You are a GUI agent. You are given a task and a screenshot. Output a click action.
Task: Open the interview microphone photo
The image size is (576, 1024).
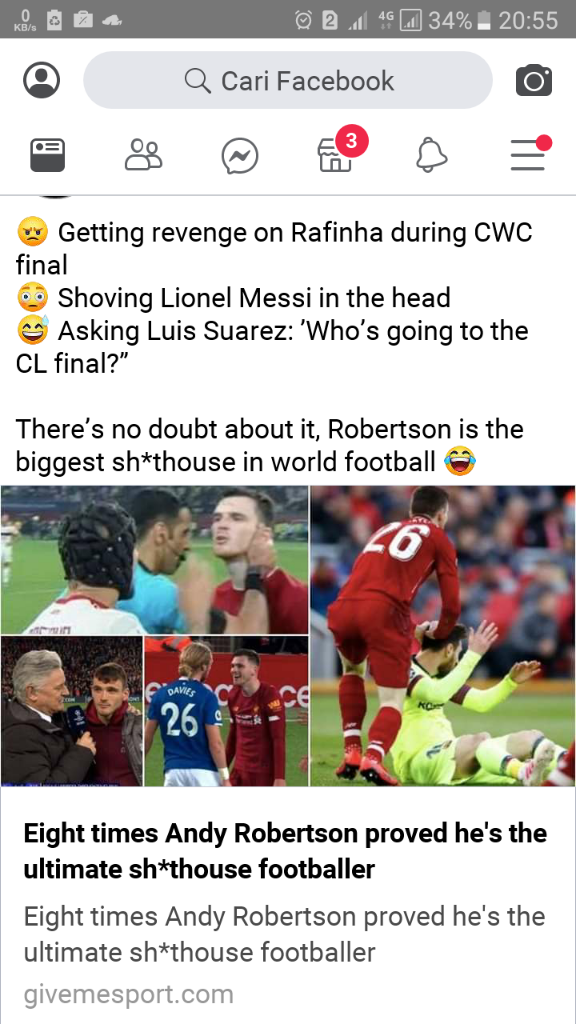[x=71, y=711]
